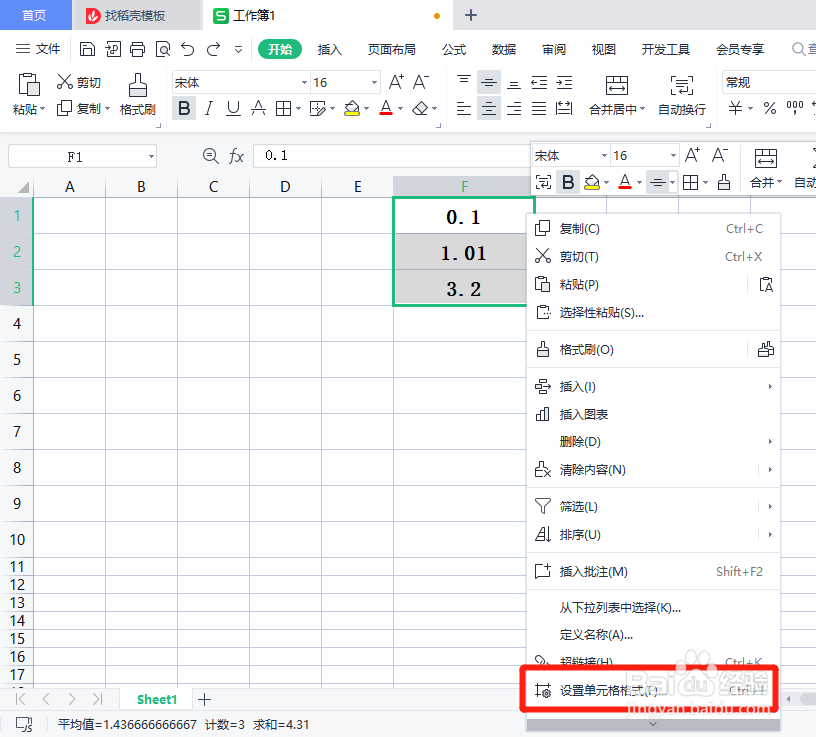This screenshot has width=816, height=737.
Task: Click red font color A in mini toolbar
Action: point(625,182)
